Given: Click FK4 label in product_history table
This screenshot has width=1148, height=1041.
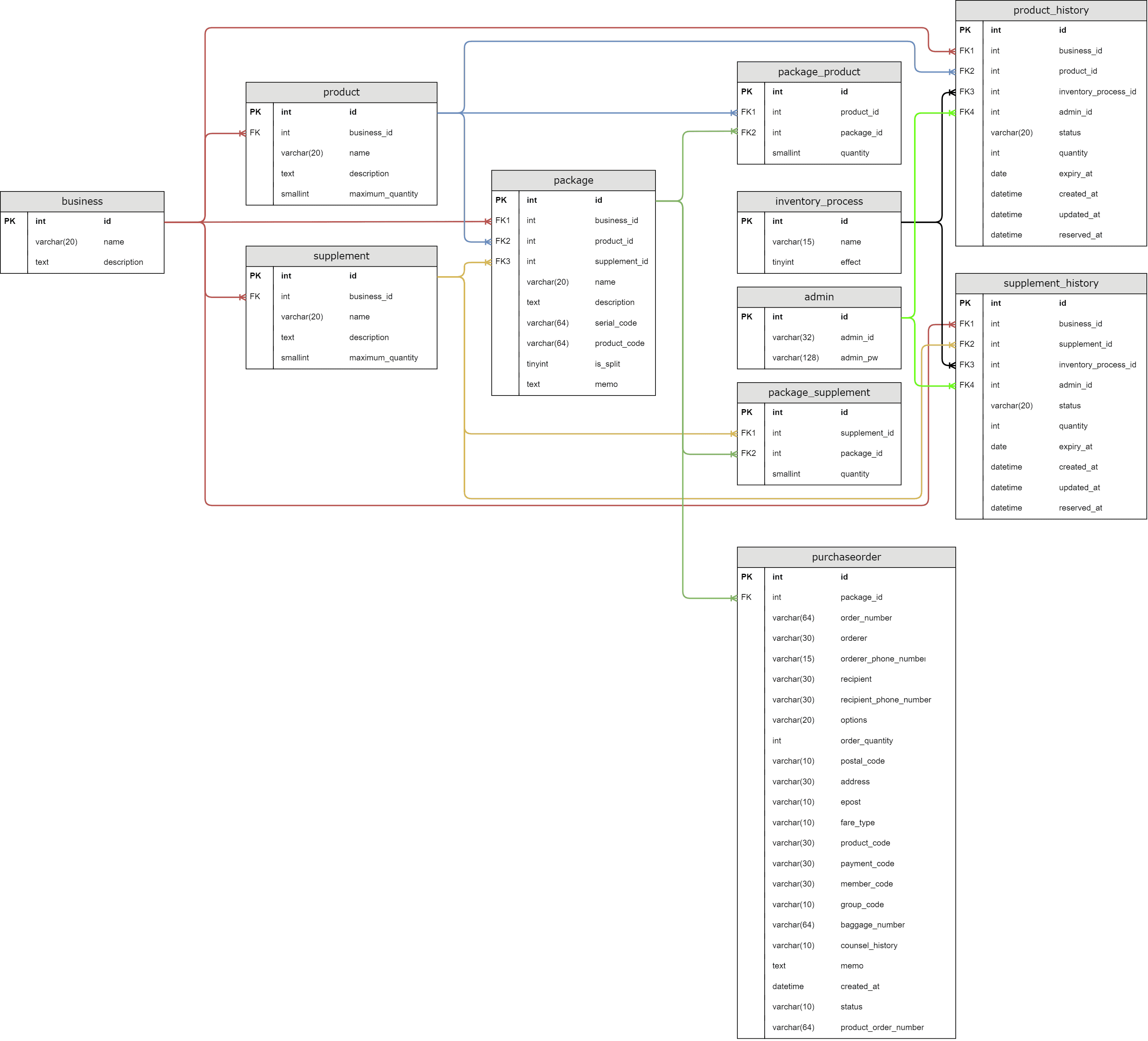Looking at the screenshot, I should 966,112.
